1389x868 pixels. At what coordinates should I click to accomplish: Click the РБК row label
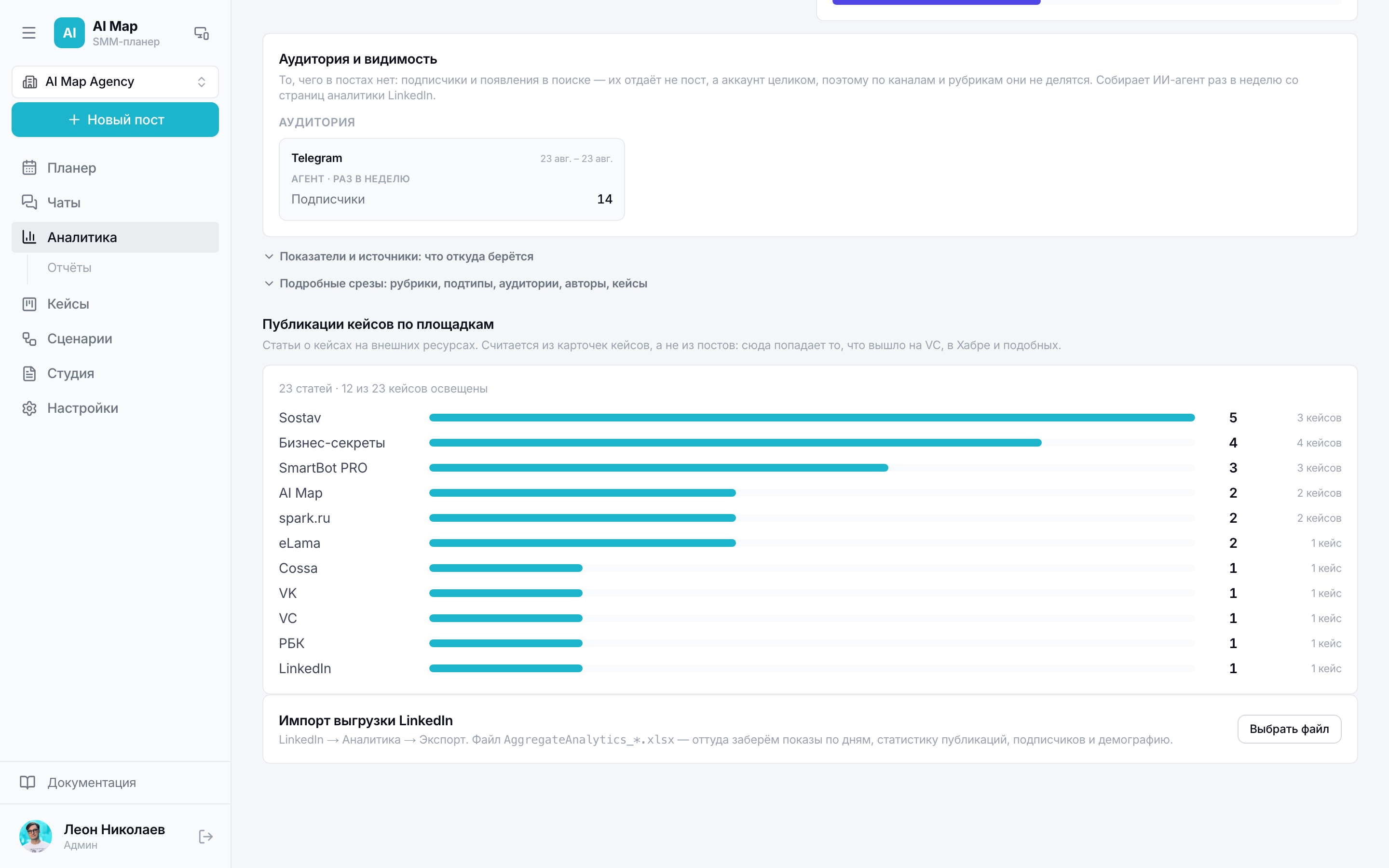(x=292, y=643)
